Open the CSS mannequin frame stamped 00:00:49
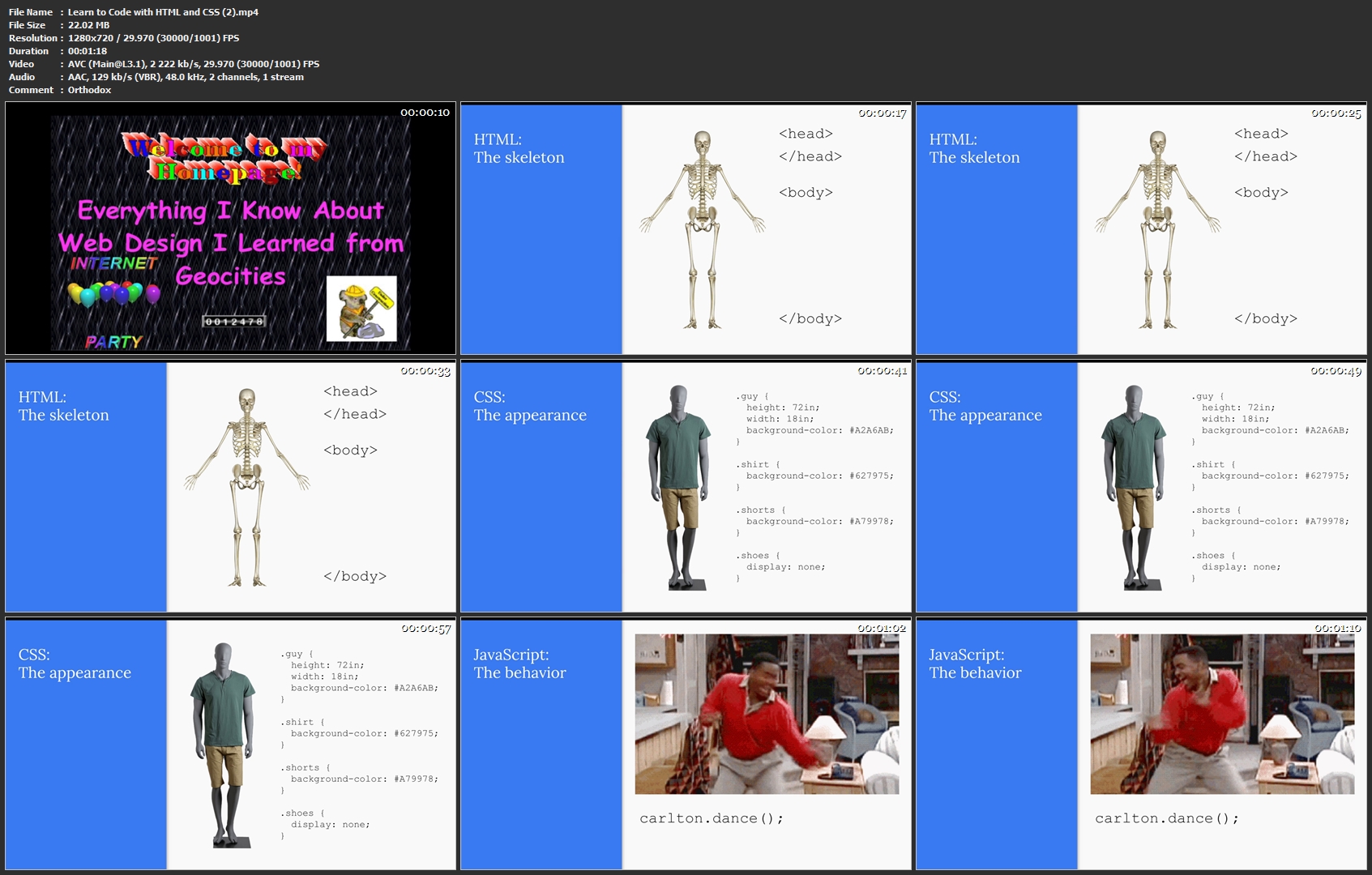1372x875 pixels. 1141,486
